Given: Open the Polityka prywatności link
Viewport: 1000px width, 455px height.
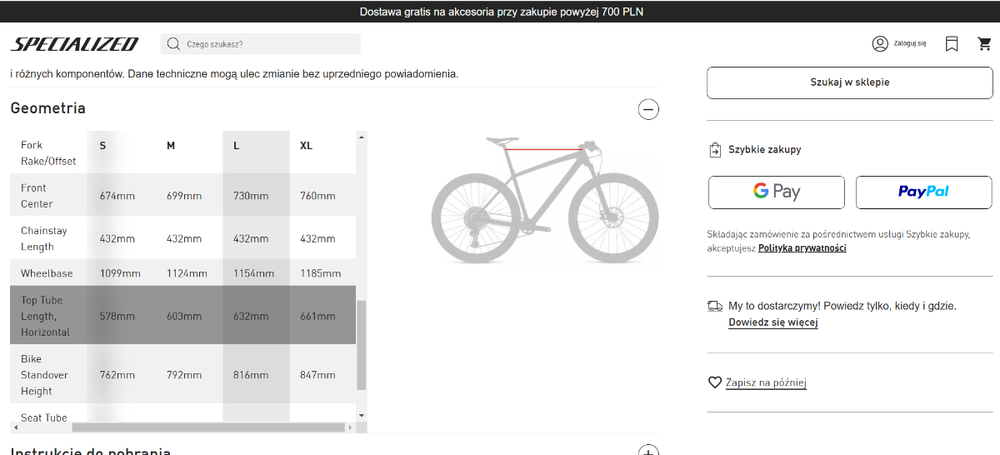Looking at the screenshot, I should (x=802, y=248).
